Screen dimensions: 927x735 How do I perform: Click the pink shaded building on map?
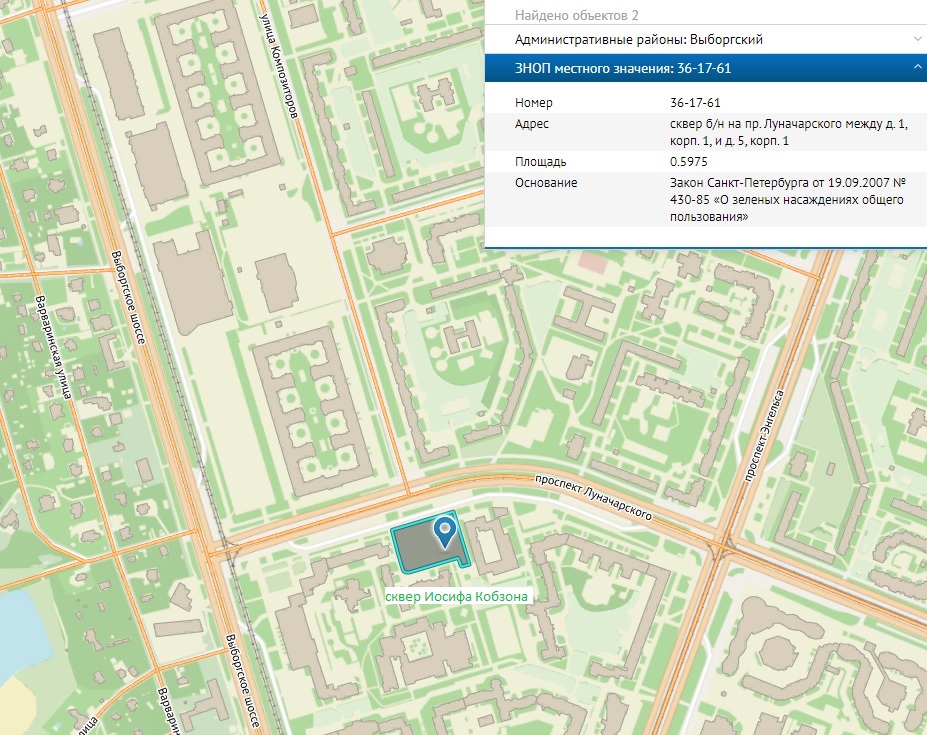[x=594, y=263]
